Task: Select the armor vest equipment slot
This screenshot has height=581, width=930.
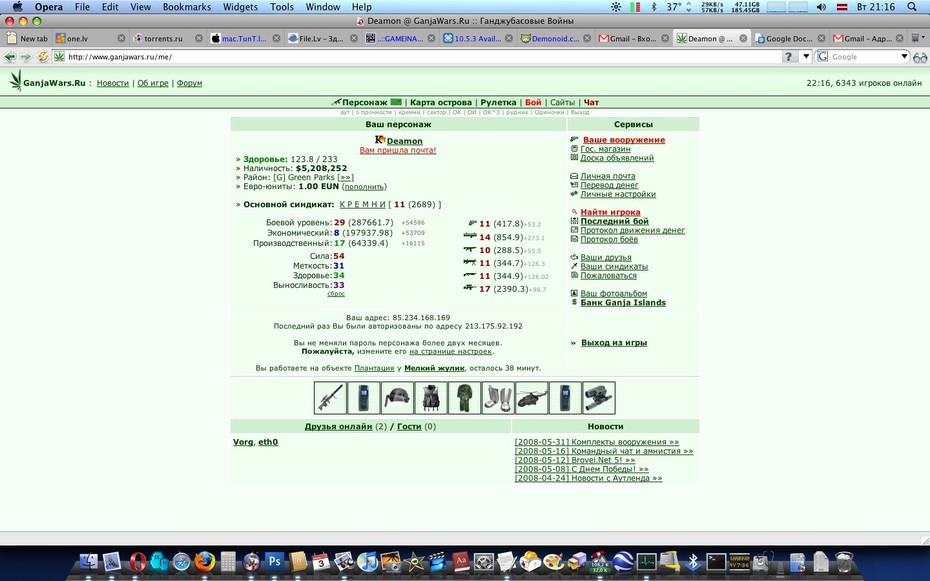Action: point(431,398)
